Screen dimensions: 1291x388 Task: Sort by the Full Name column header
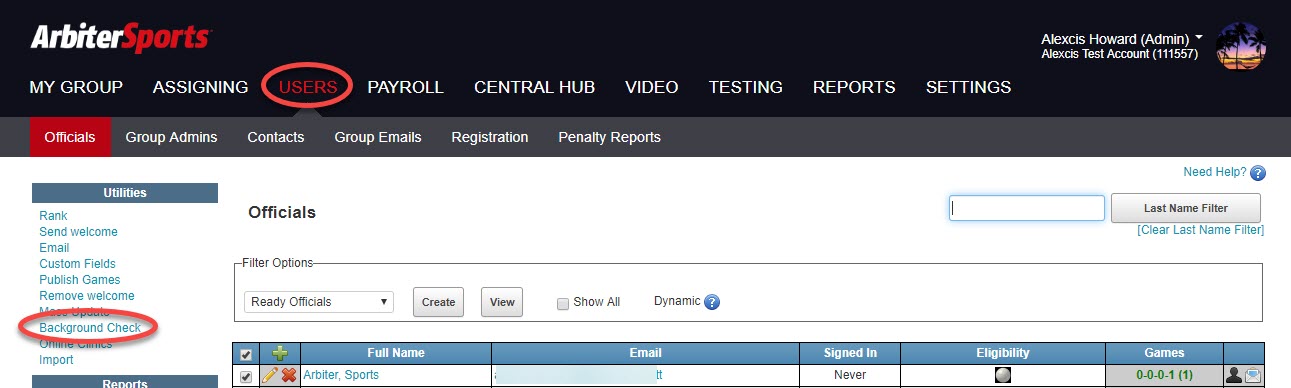click(395, 353)
